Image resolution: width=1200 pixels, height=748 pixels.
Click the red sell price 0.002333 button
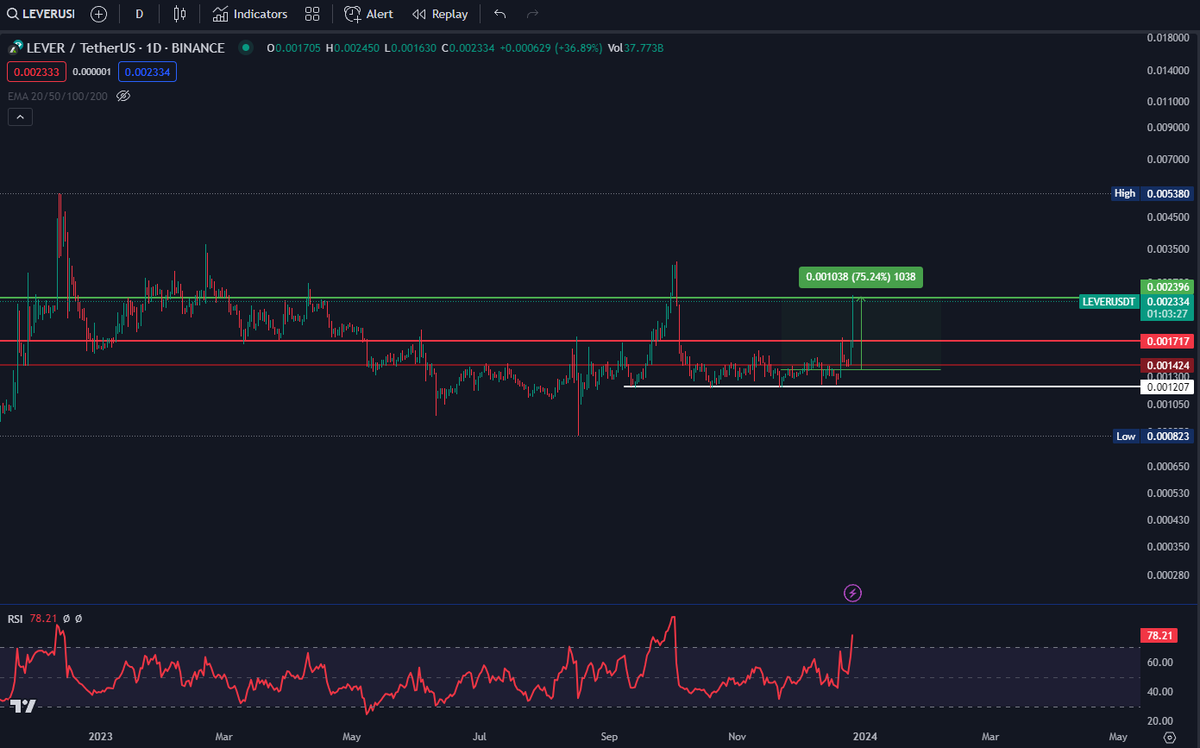[37, 72]
